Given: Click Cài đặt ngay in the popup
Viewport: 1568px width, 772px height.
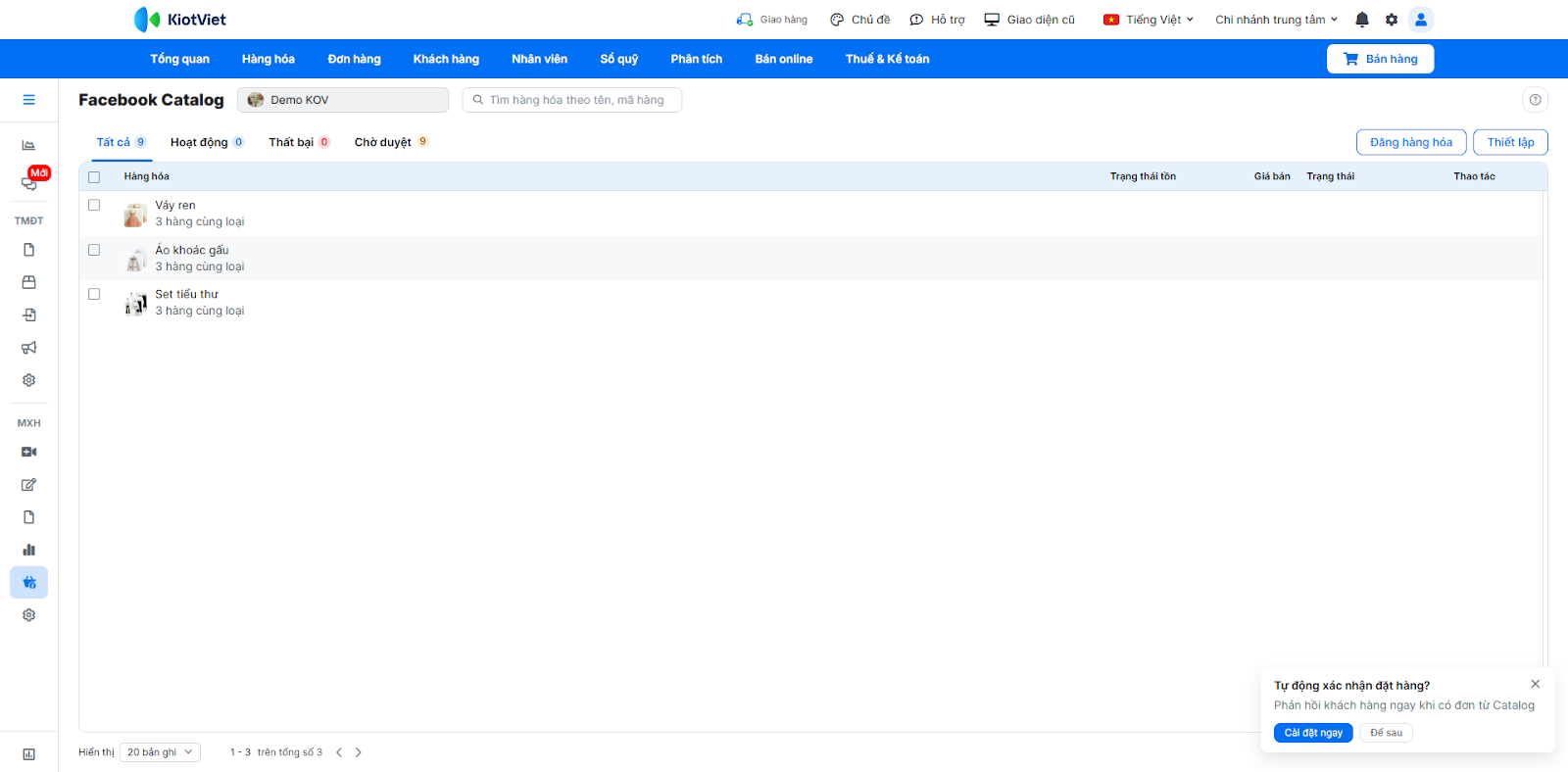Looking at the screenshot, I should tap(1313, 733).
